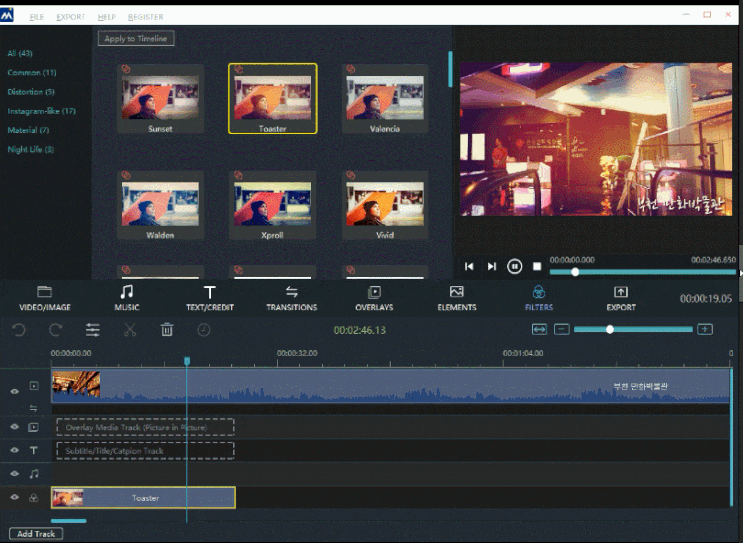This screenshot has width=743, height=543.
Task: Select the Instagram-like filter category
Action: [41, 111]
